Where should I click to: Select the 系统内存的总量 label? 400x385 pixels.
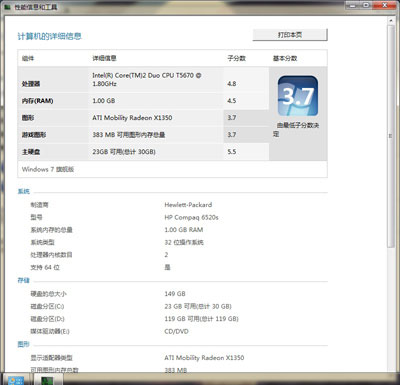coord(51,230)
